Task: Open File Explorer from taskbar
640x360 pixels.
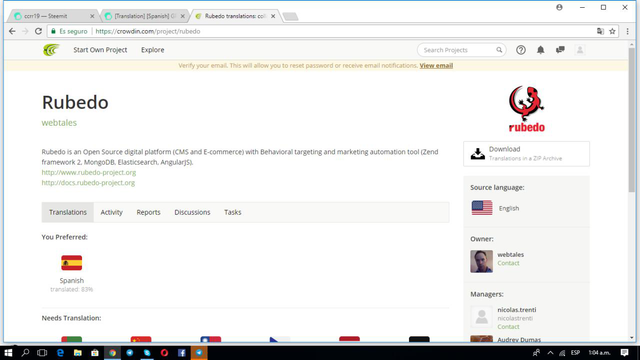Action: [78, 353]
